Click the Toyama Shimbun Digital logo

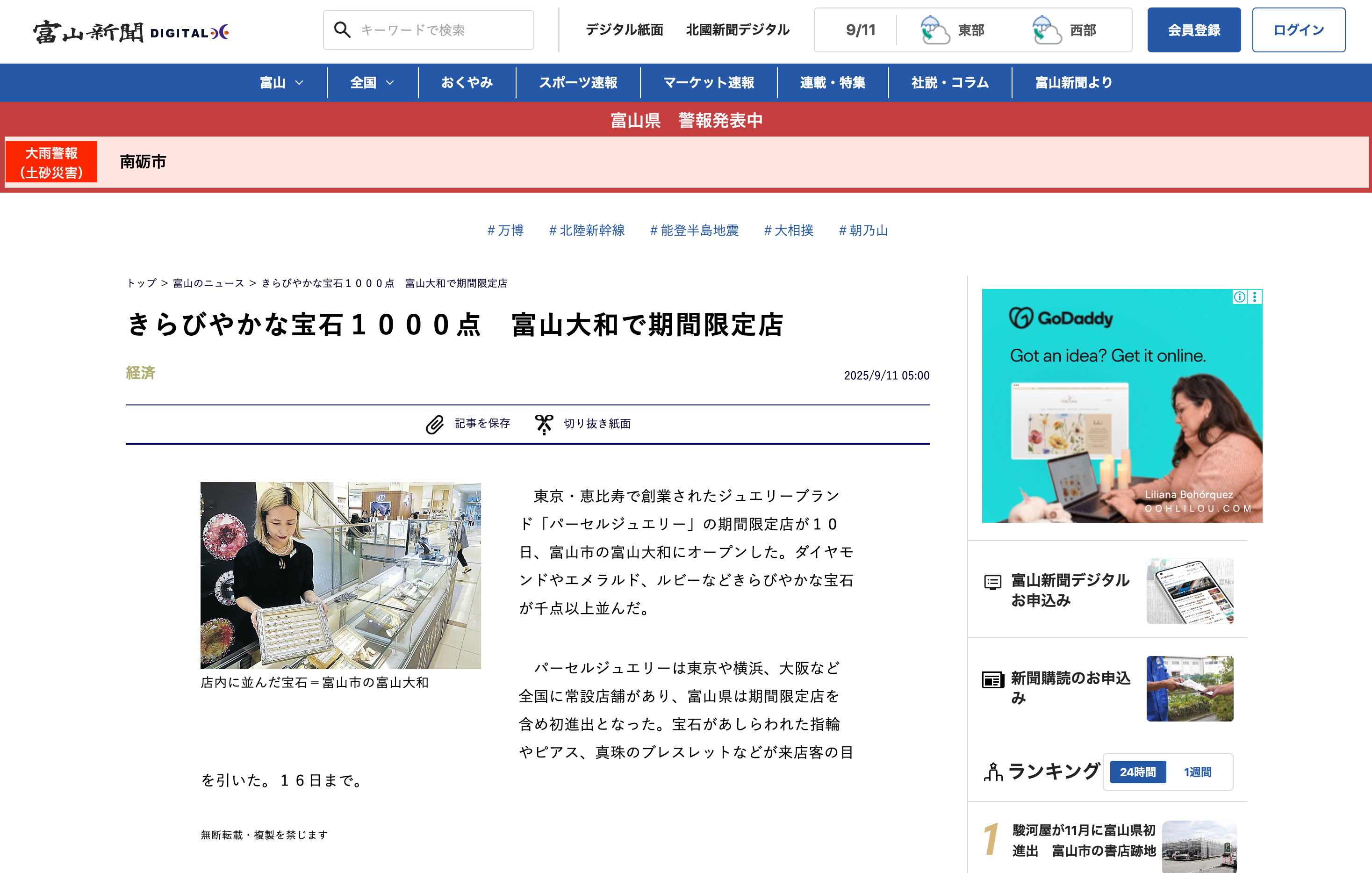[x=131, y=32]
